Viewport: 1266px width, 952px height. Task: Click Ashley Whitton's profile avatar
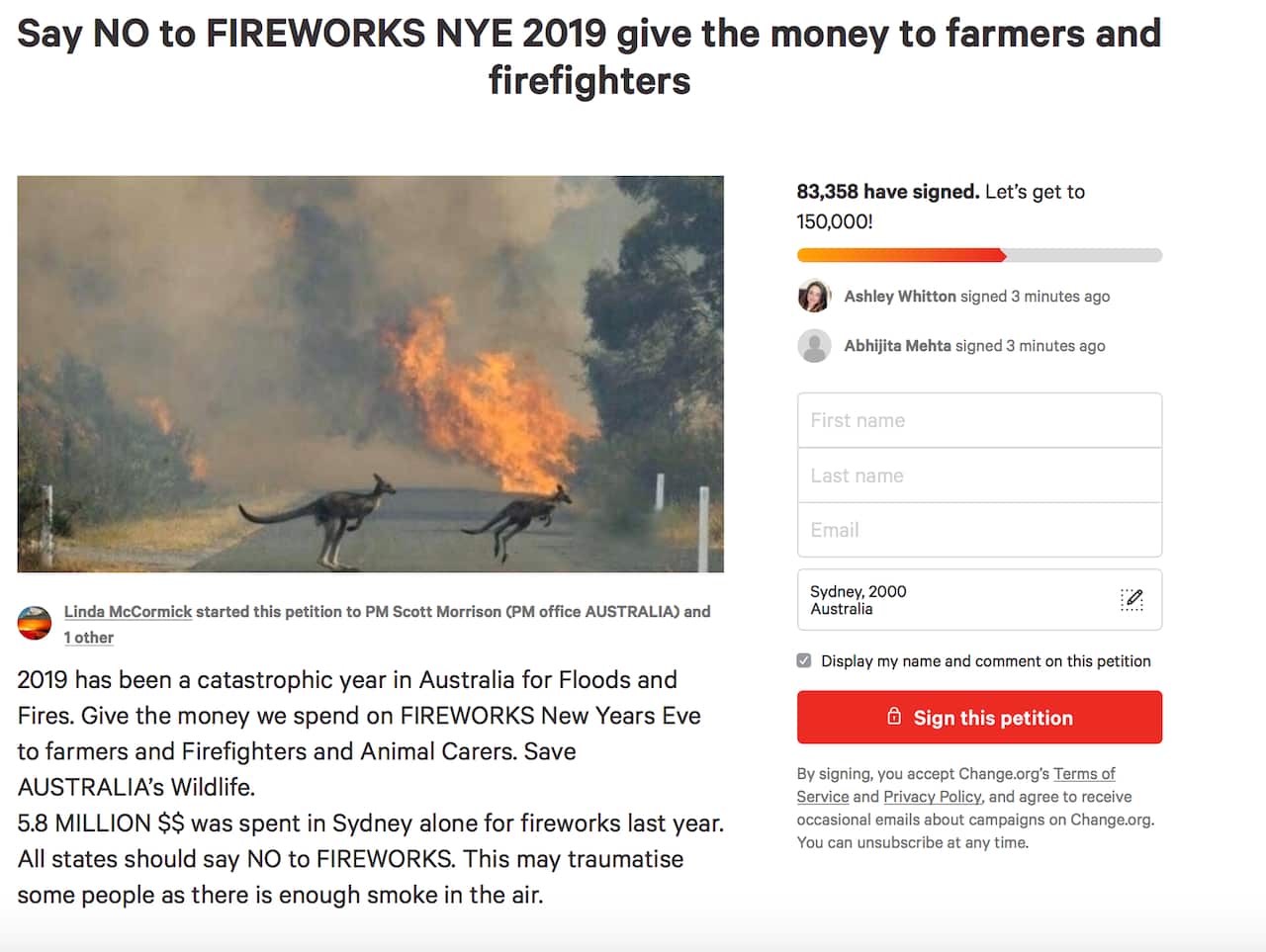[814, 296]
